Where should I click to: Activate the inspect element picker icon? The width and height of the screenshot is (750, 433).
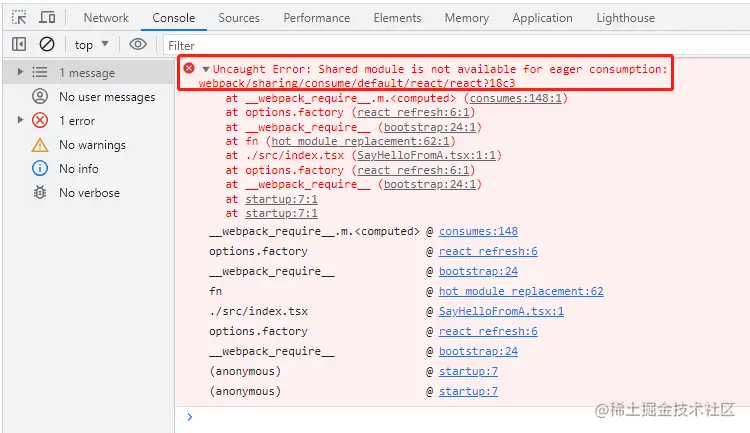pyautogui.click(x=19, y=18)
